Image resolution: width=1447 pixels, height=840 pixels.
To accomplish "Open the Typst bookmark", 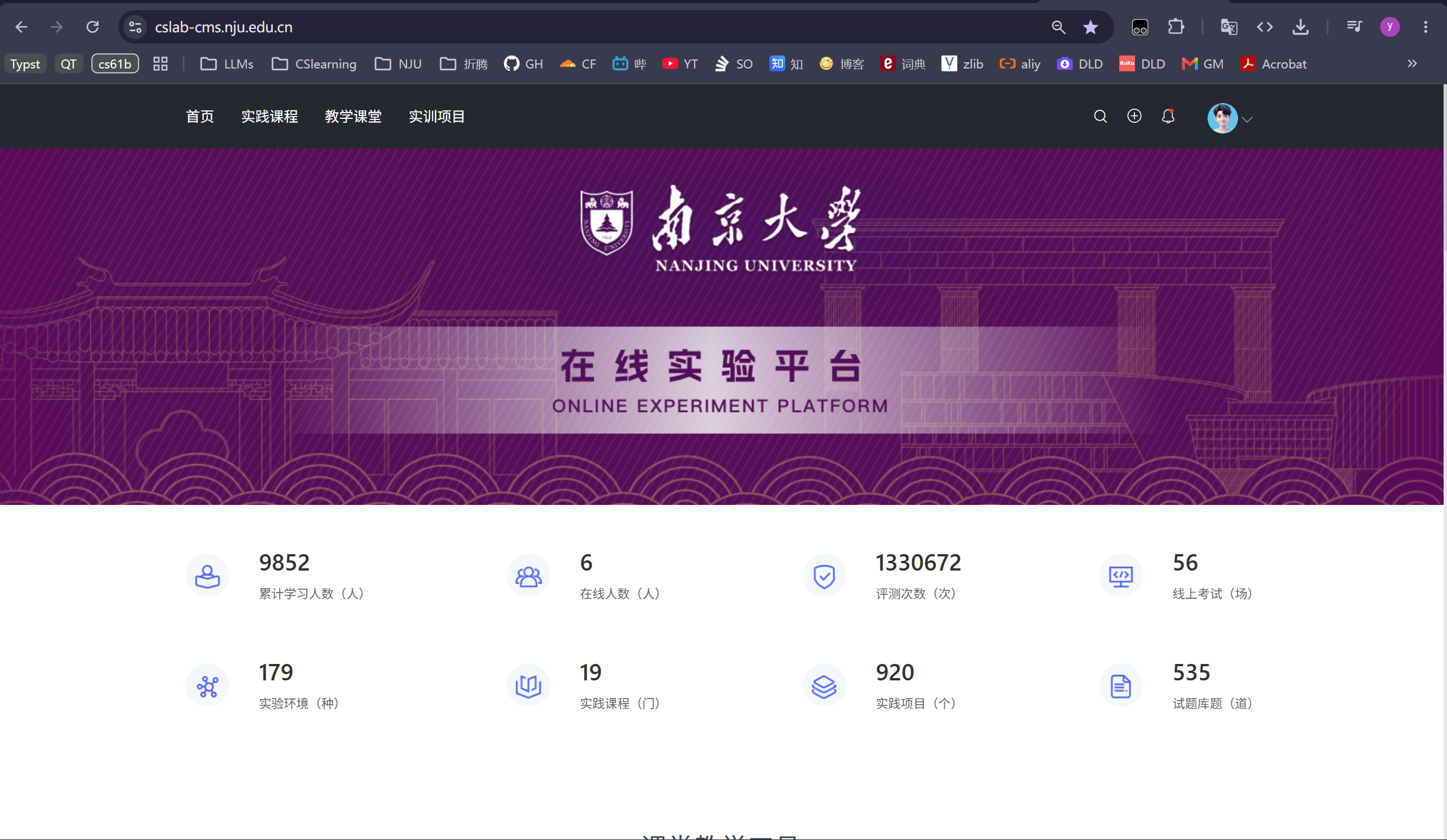I will [25, 64].
